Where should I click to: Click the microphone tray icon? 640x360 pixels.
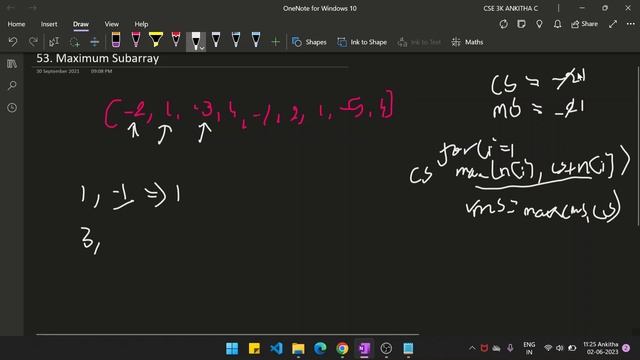click(510, 348)
